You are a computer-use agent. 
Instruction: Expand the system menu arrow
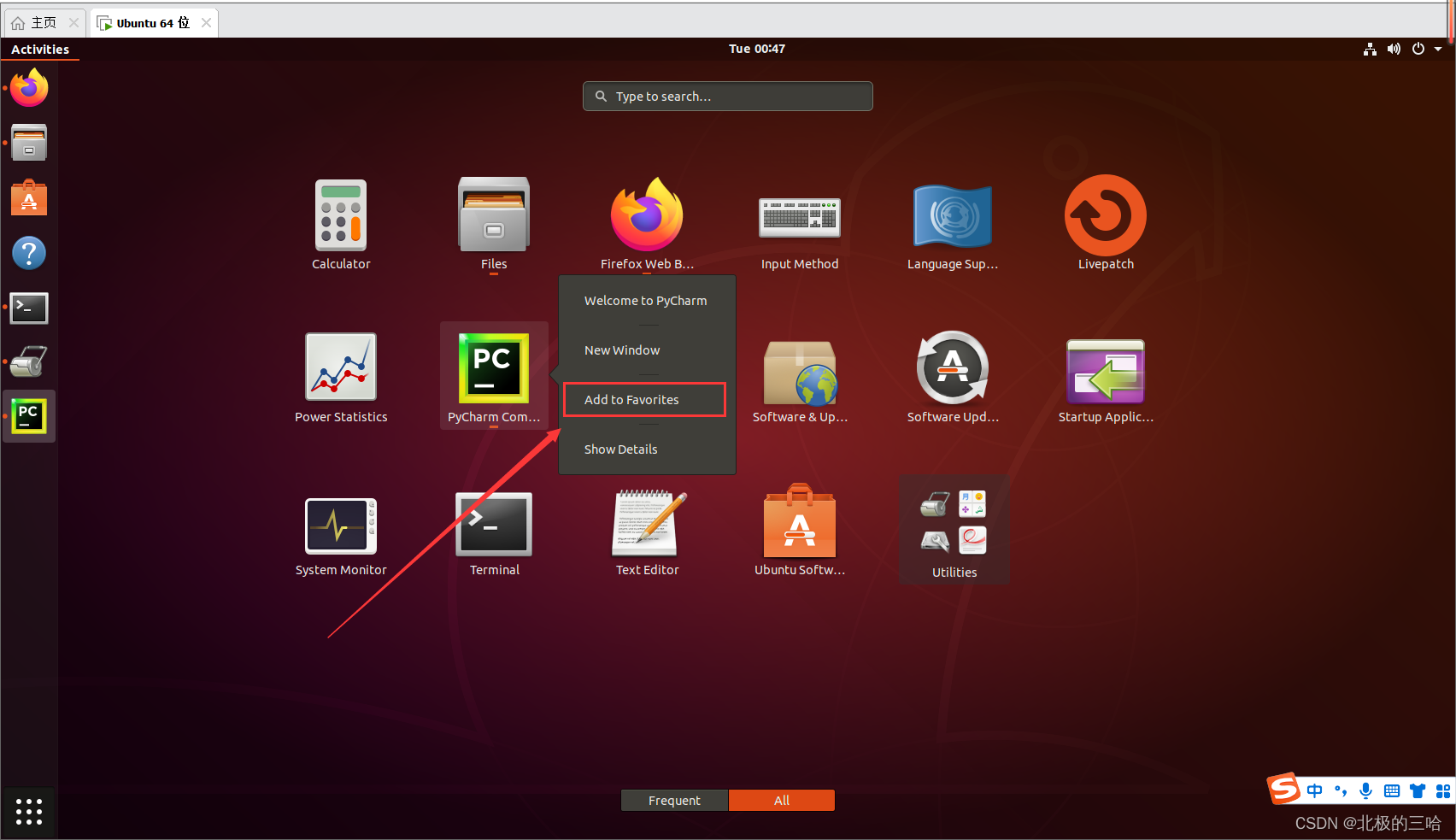tap(1438, 49)
